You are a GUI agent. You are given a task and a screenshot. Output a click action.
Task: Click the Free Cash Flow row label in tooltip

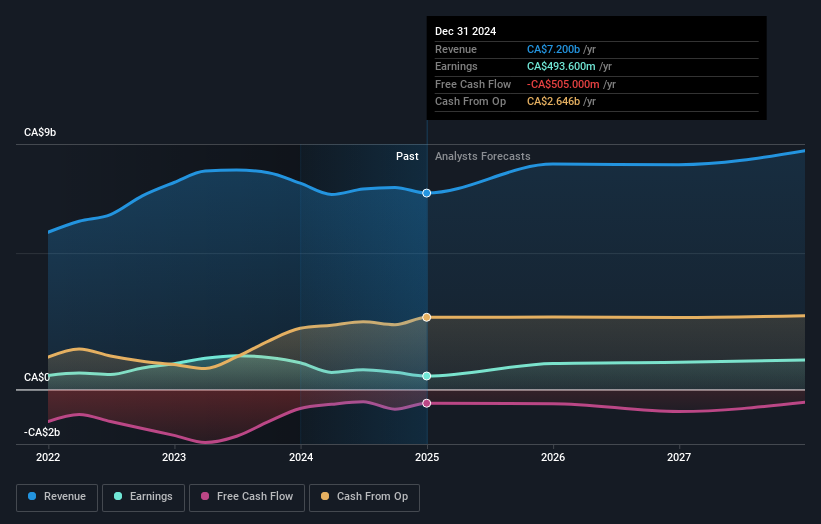(x=473, y=84)
